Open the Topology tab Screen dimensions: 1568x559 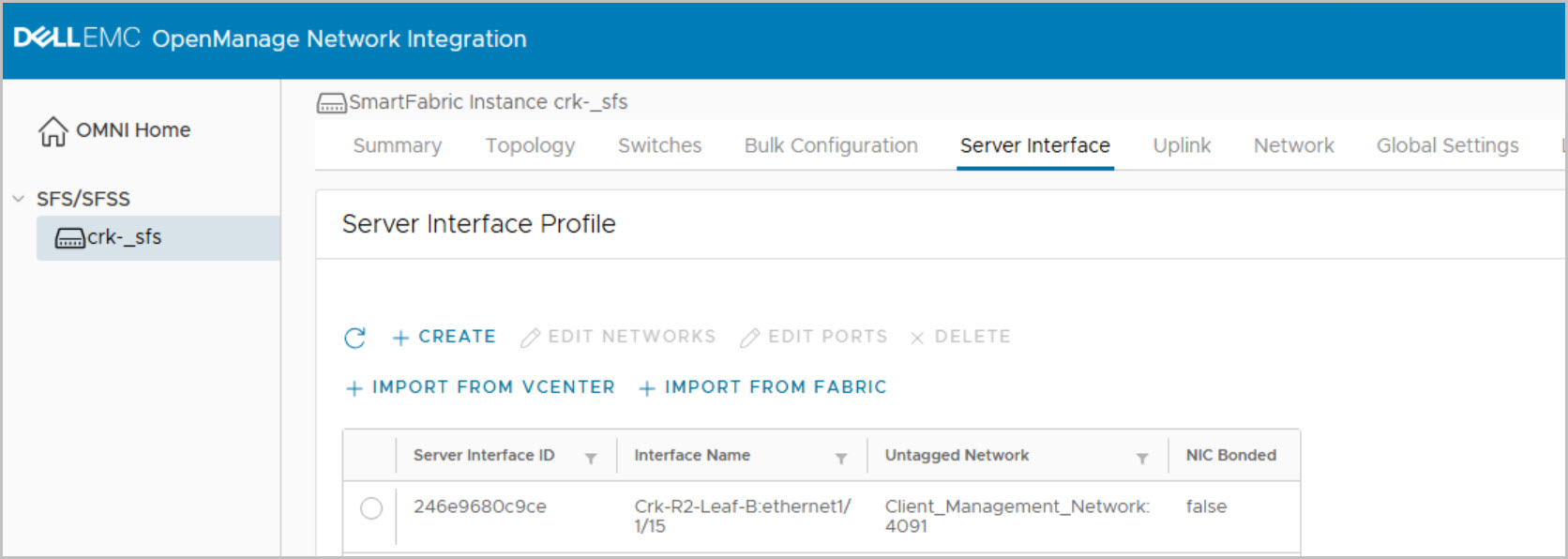(530, 145)
